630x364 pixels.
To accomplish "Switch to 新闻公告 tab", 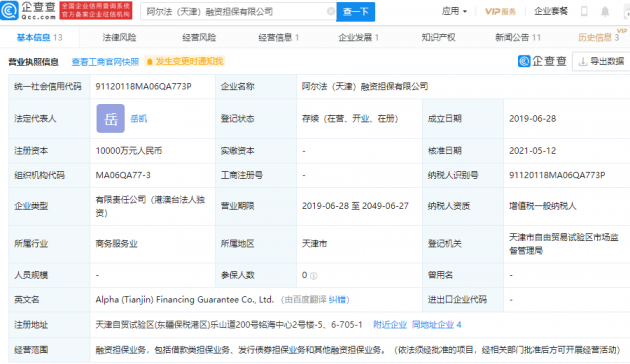I will [x=518, y=37].
